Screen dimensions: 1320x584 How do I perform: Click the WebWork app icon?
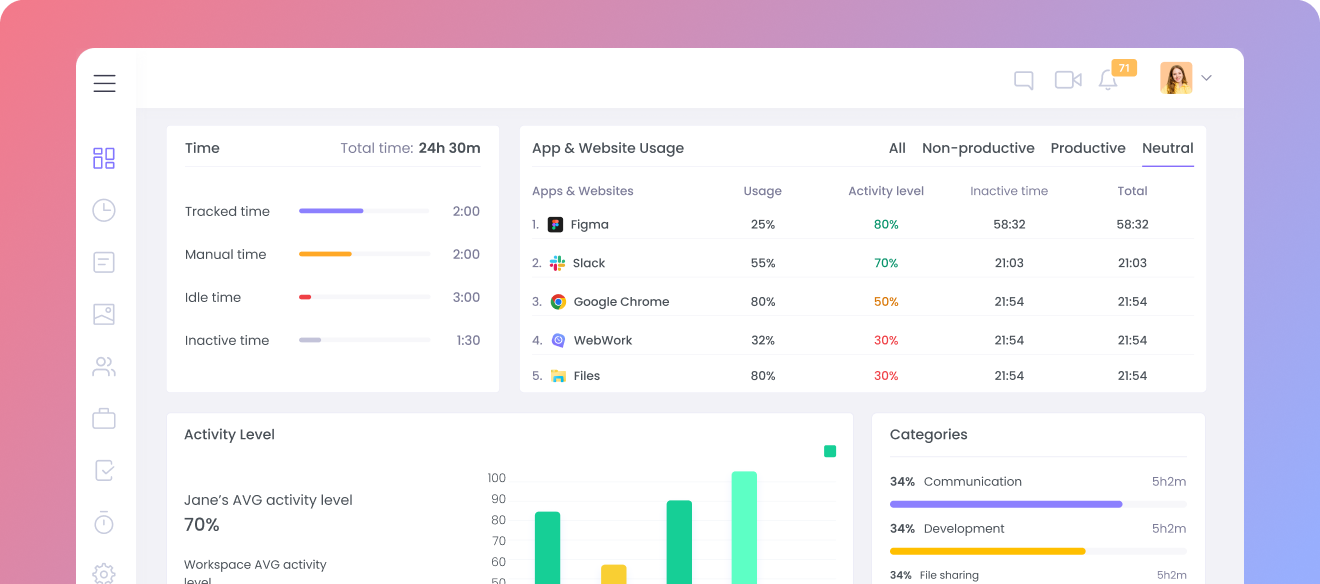point(558,340)
